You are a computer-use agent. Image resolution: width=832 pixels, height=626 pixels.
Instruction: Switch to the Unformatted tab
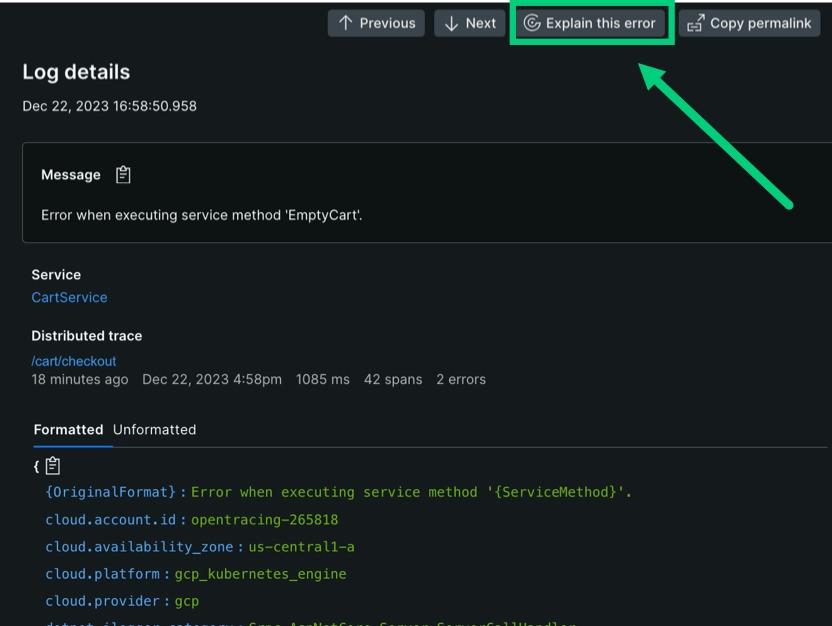(x=154, y=430)
